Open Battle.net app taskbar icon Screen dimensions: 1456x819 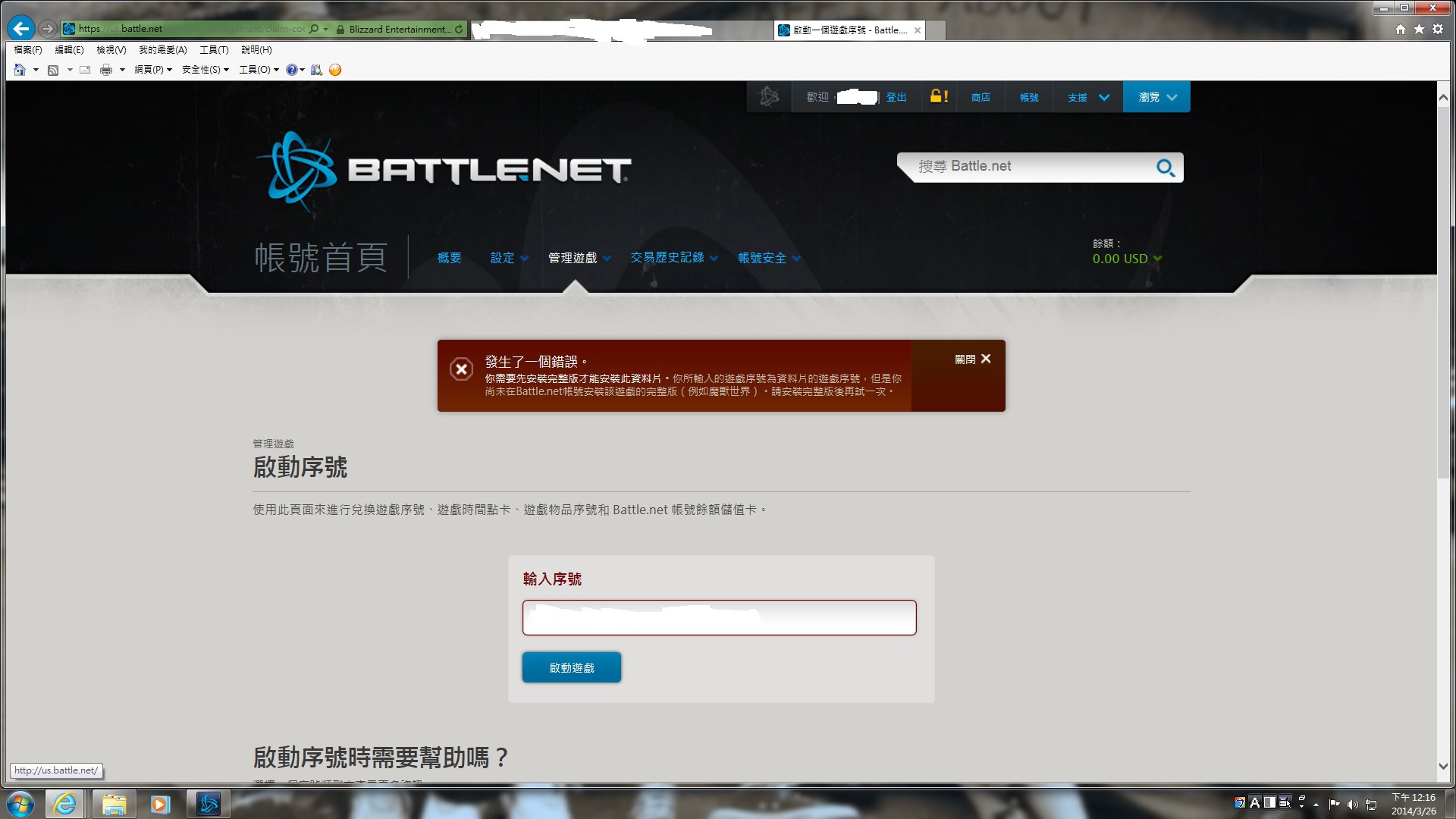[209, 804]
